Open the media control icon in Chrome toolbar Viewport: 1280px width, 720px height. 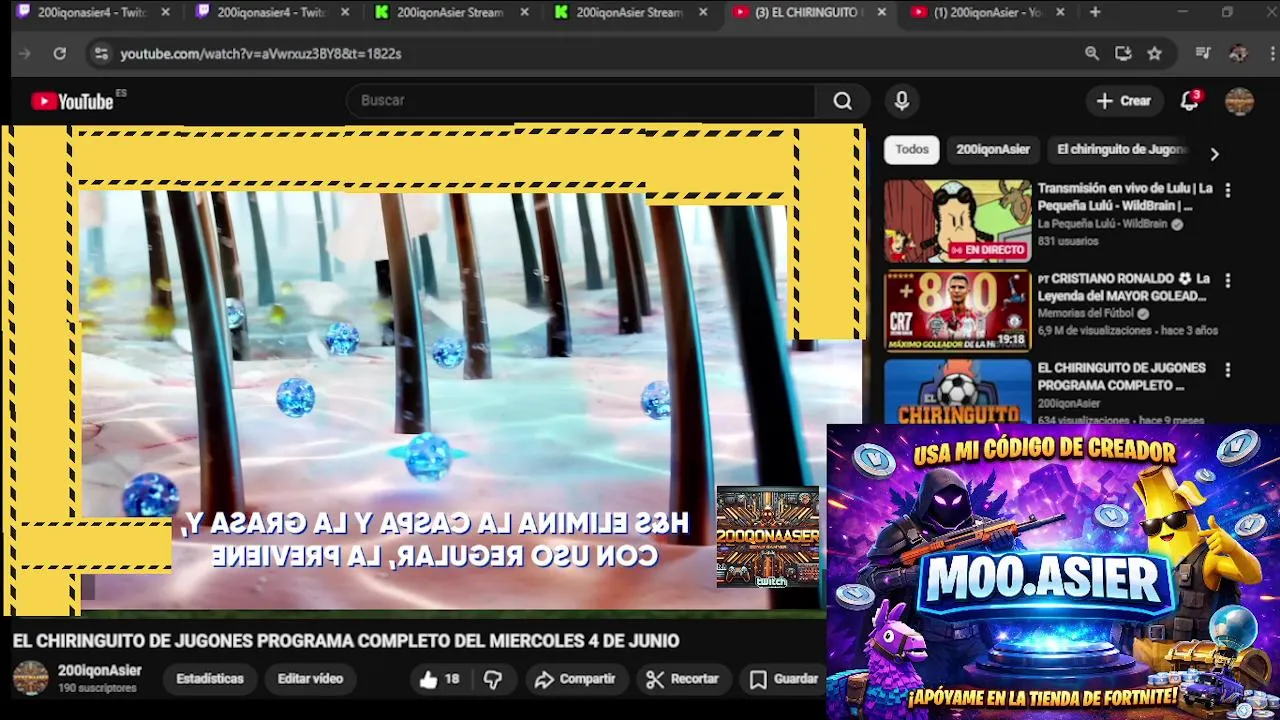pos(1203,53)
